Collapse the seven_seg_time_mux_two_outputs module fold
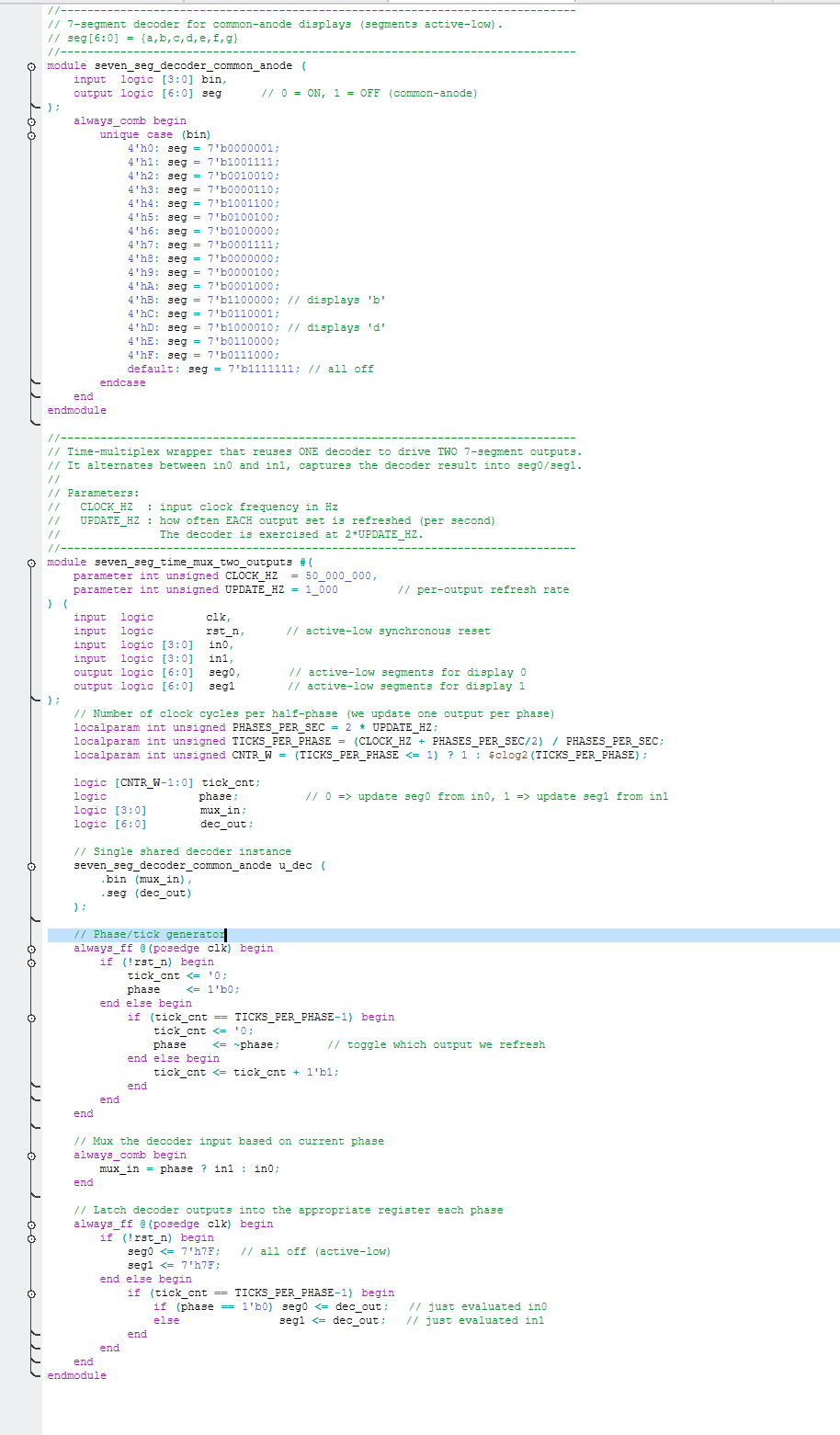 30,562
